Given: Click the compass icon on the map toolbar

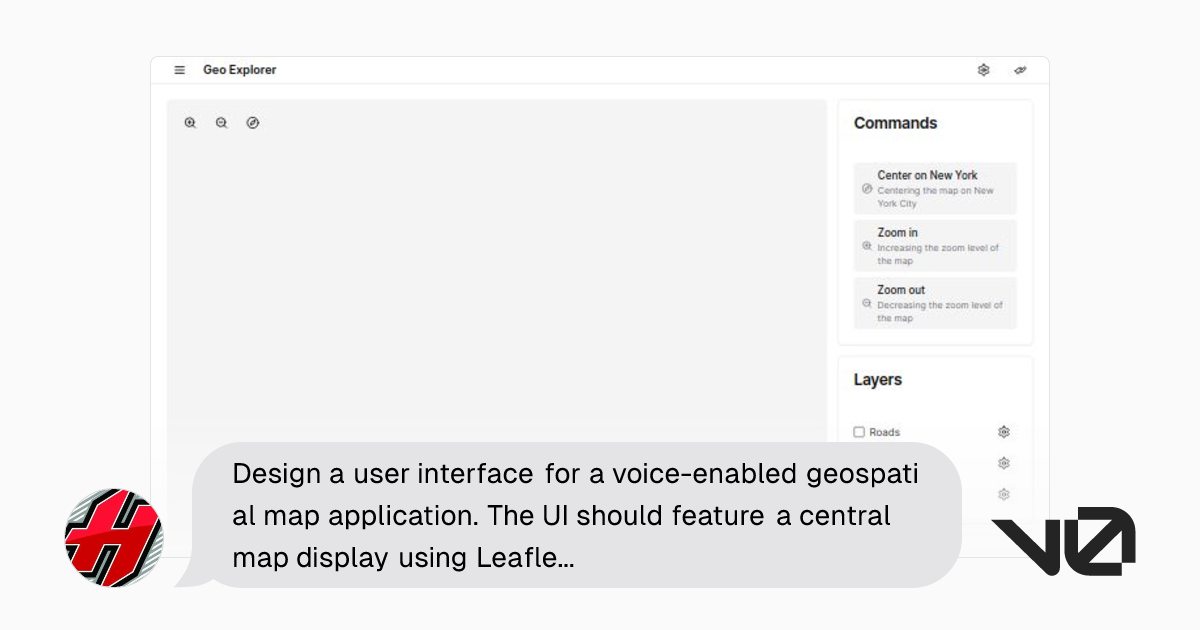Looking at the screenshot, I should click(x=253, y=122).
